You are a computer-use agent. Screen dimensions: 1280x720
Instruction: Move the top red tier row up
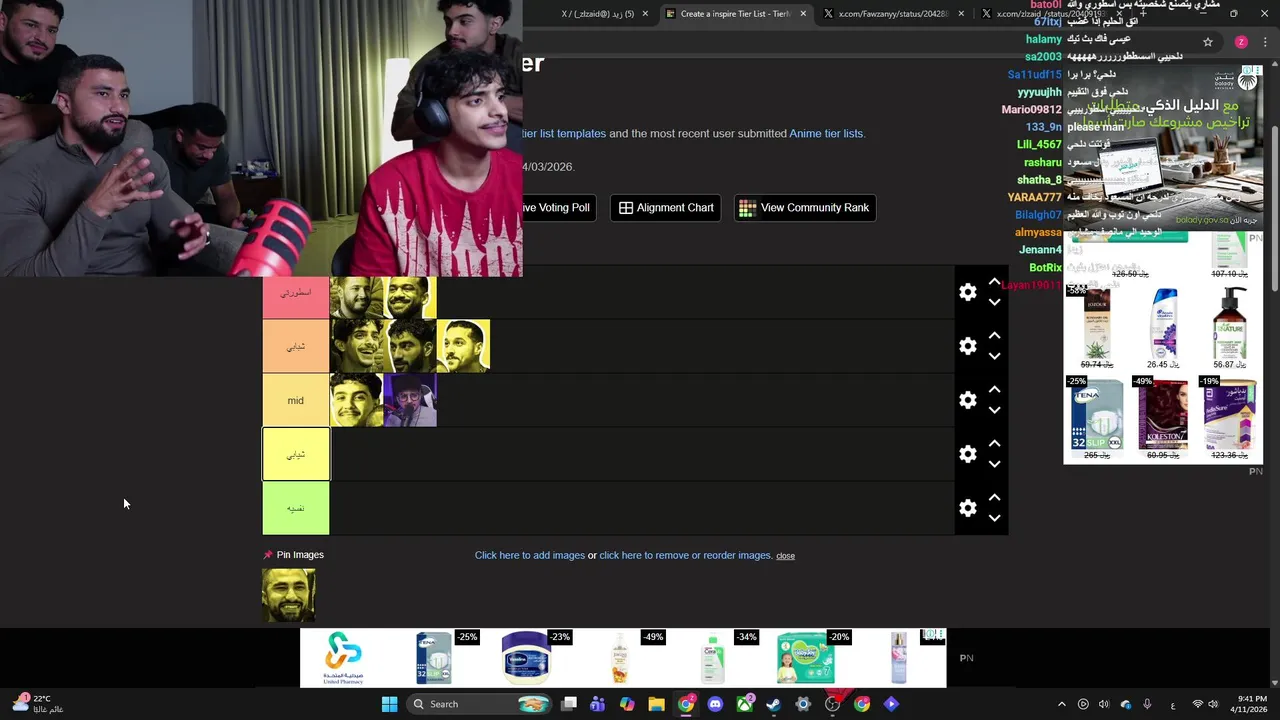pos(994,282)
